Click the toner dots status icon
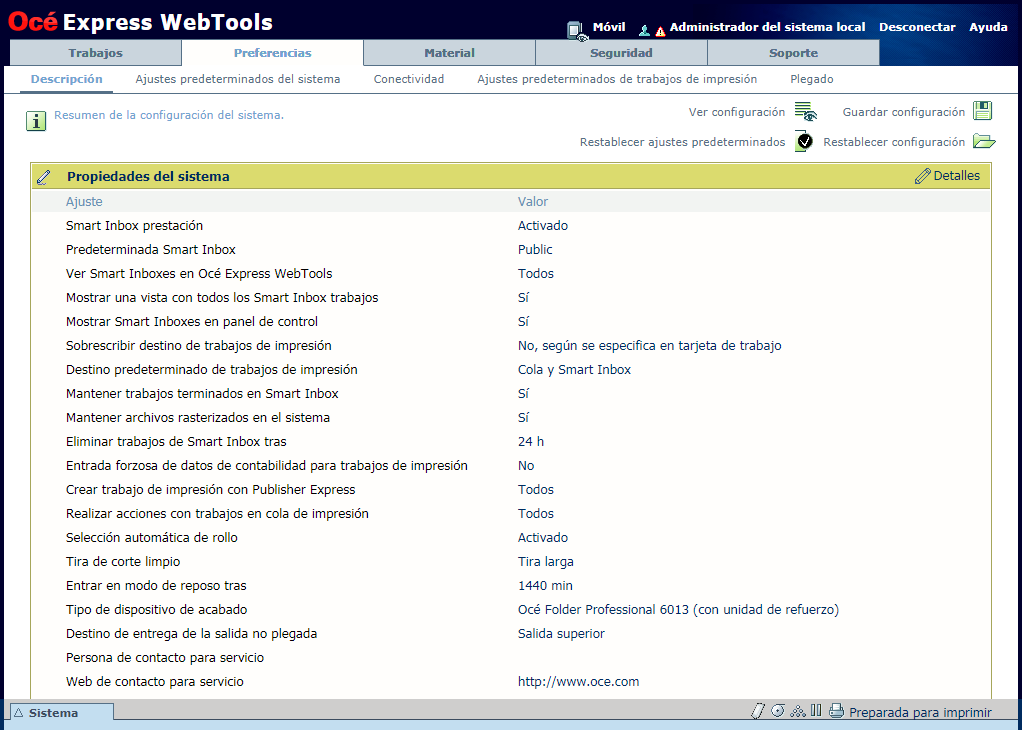Screen dimensions: 1022x730 point(798,710)
